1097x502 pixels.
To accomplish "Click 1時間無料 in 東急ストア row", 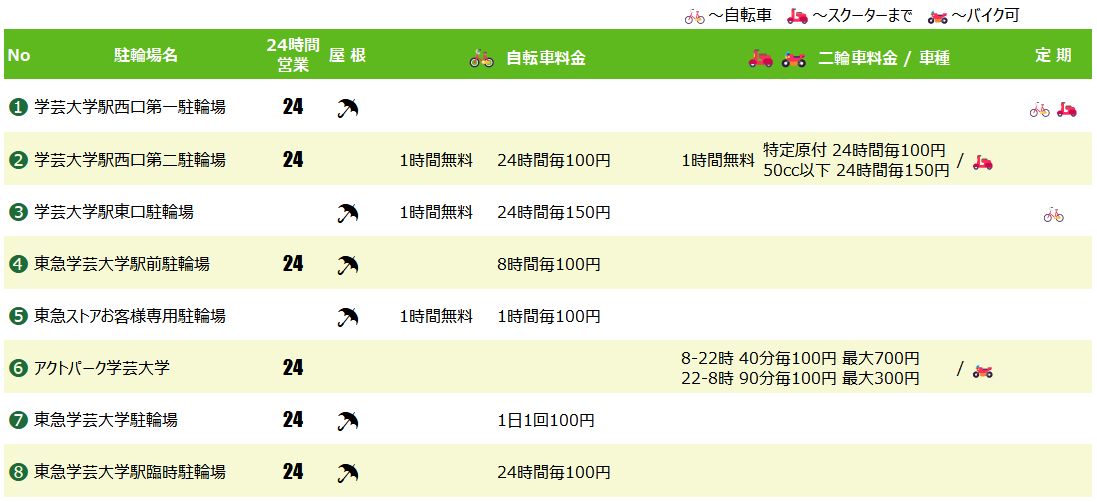I will tap(437, 316).
